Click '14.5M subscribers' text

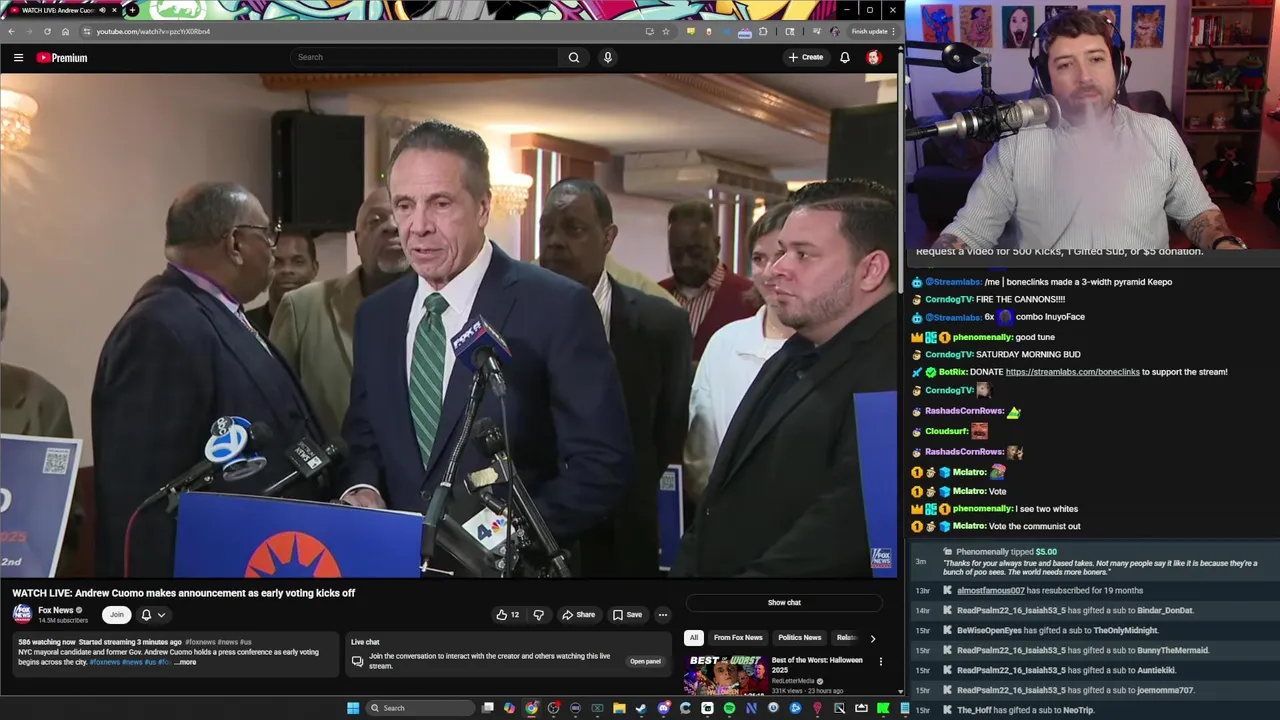coord(63,621)
